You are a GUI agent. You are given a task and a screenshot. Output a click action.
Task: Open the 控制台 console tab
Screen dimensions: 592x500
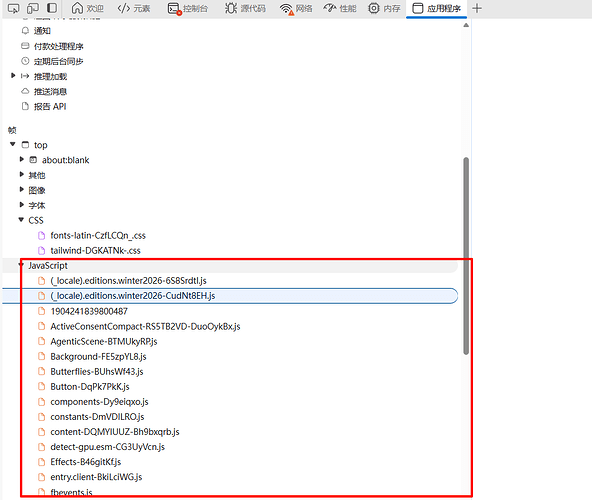(x=188, y=8)
